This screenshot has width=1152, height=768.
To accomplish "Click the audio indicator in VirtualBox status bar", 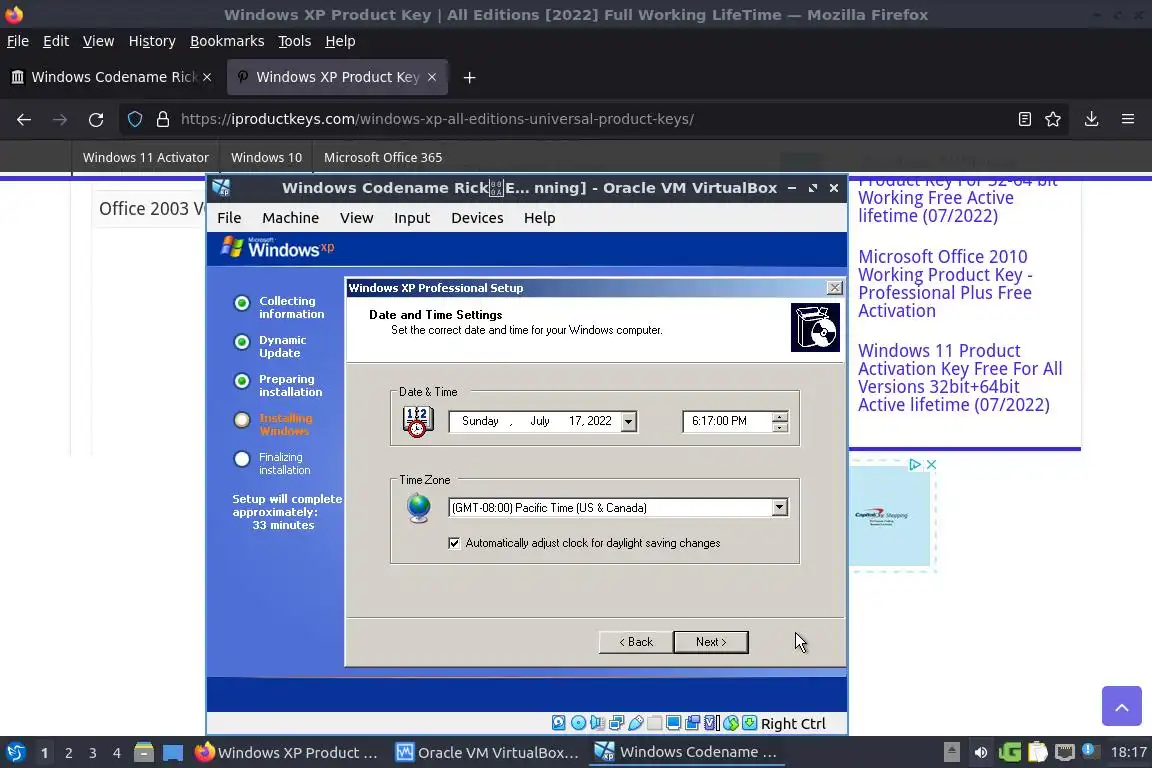I will click(x=597, y=723).
